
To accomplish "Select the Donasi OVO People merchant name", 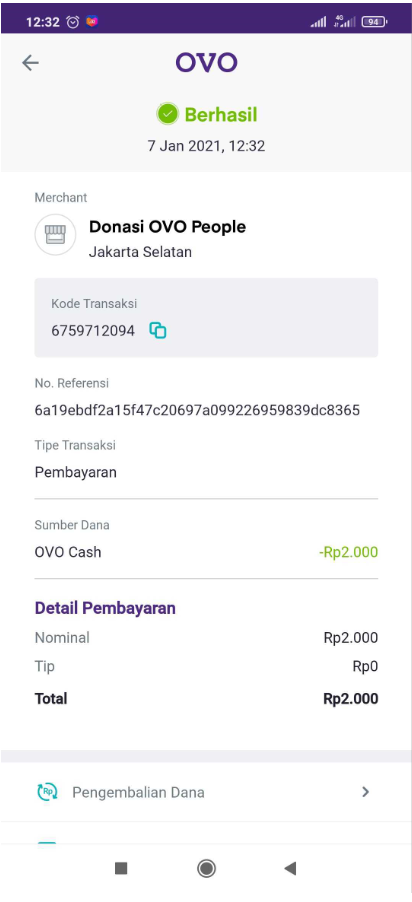I will pyautogui.click(x=167, y=227).
